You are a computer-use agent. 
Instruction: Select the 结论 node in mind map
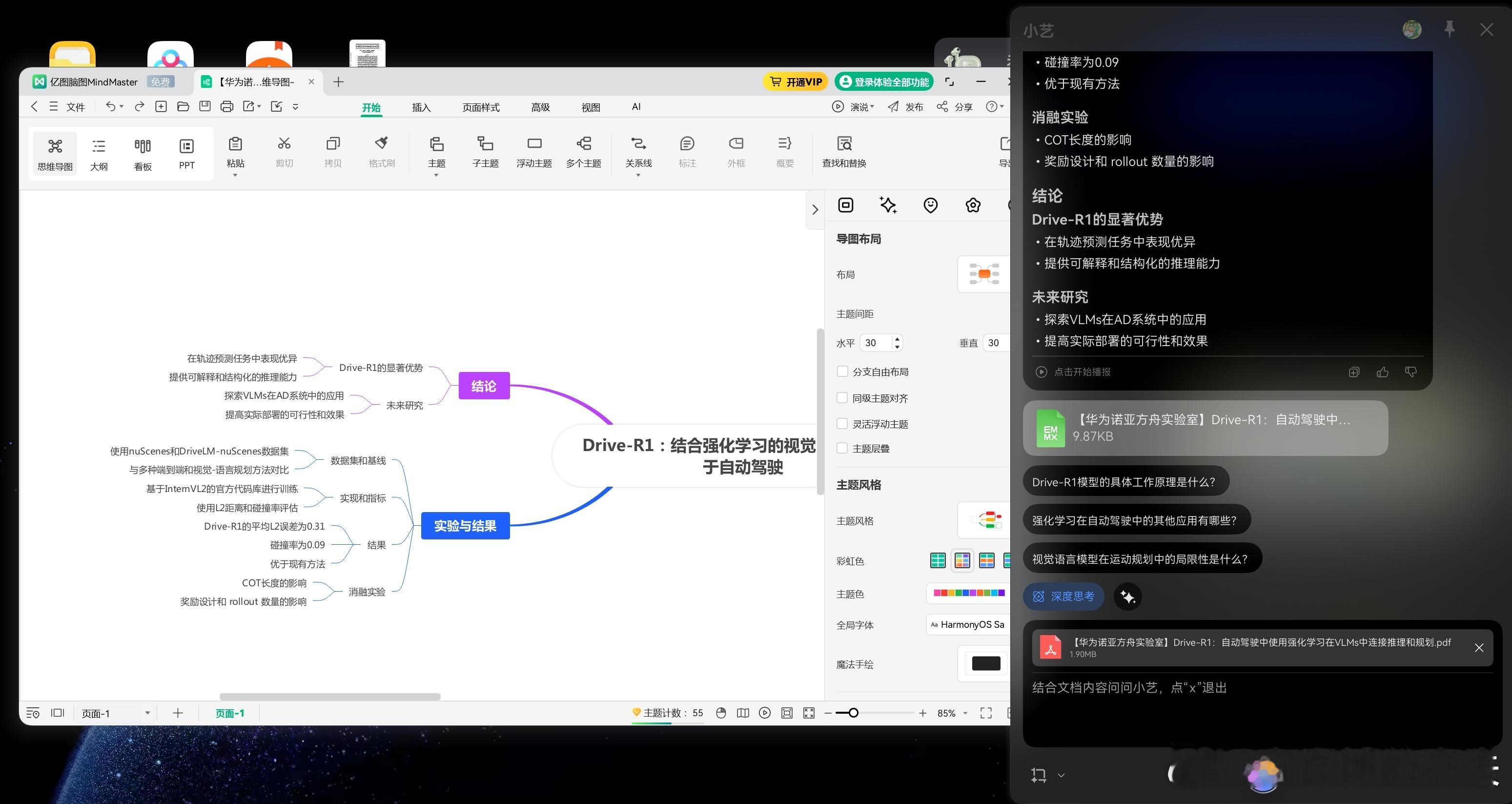coord(484,385)
